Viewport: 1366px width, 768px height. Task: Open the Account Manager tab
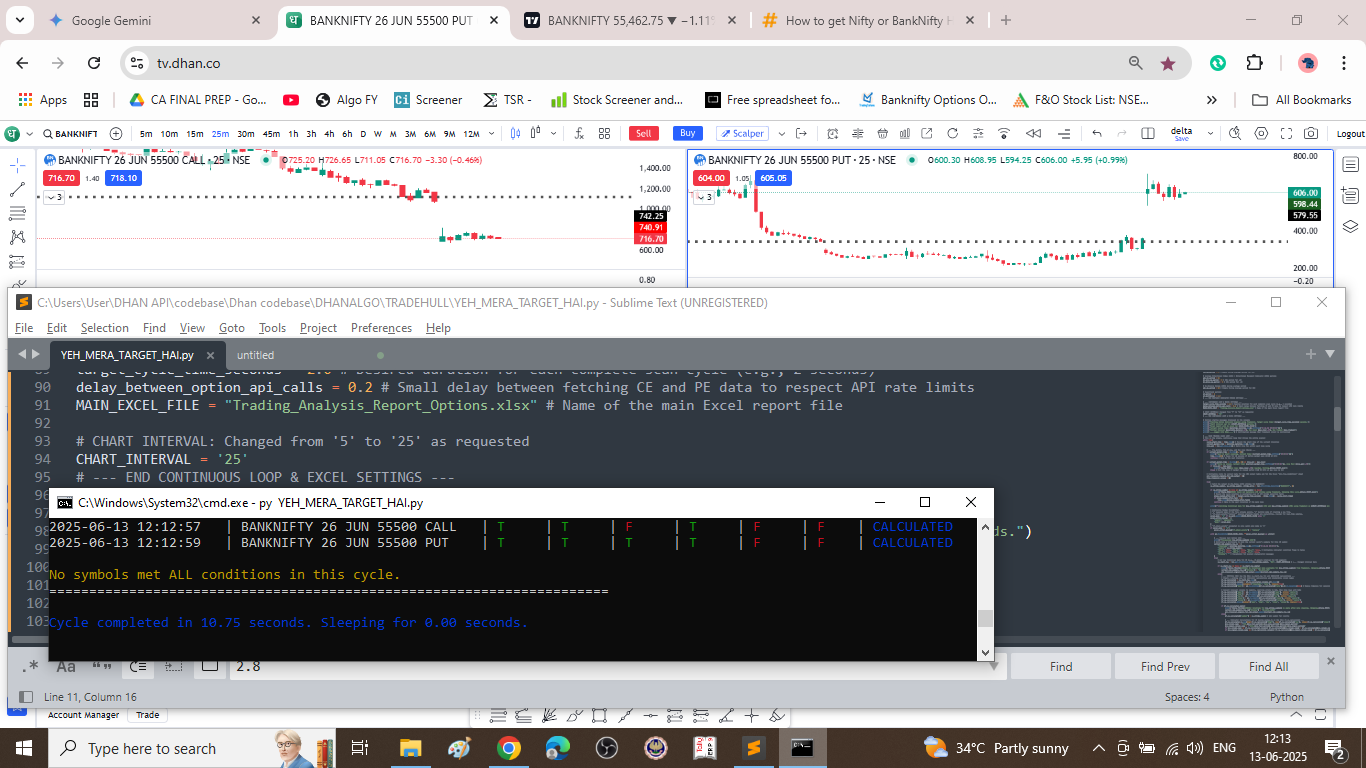click(x=83, y=715)
